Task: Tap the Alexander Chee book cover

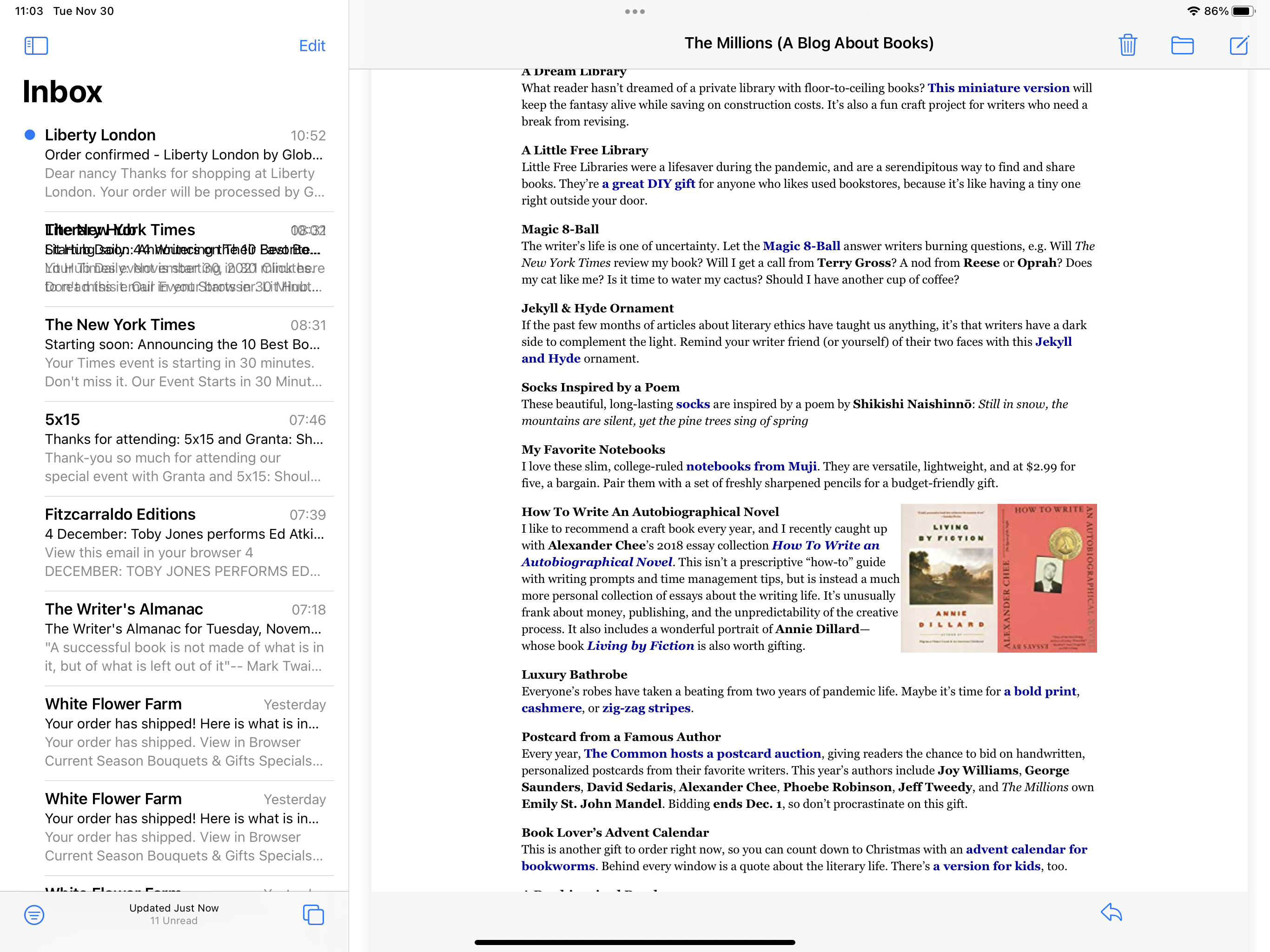Action: (1047, 578)
